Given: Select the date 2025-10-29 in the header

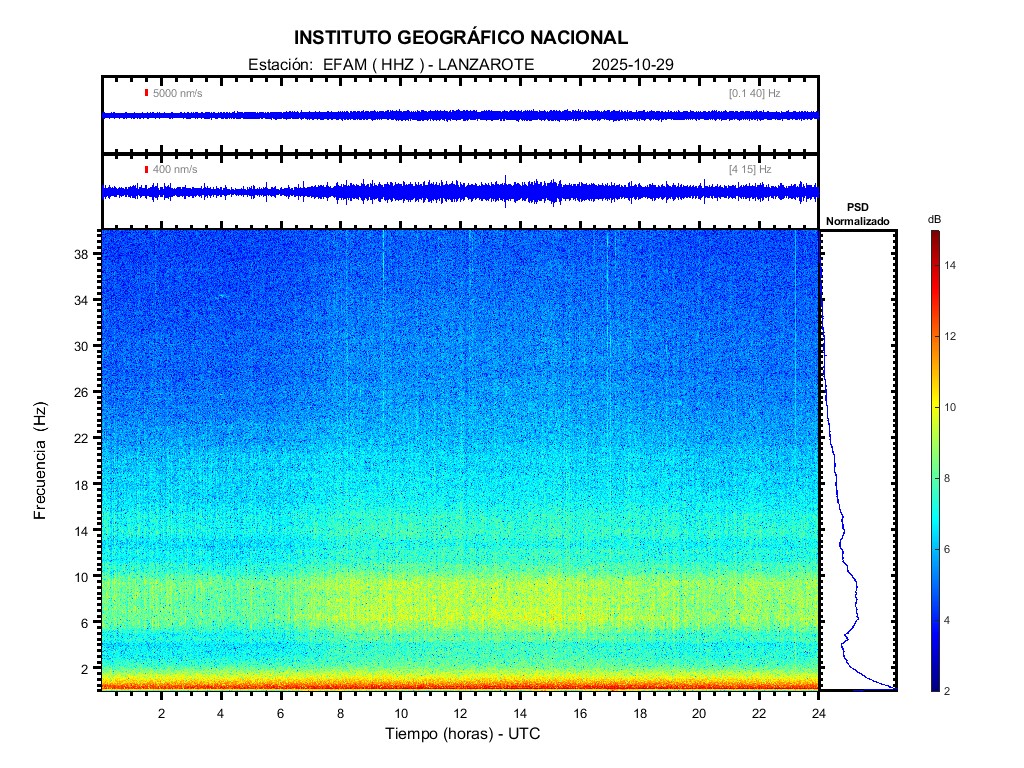Looking at the screenshot, I should click(x=632, y=65).
